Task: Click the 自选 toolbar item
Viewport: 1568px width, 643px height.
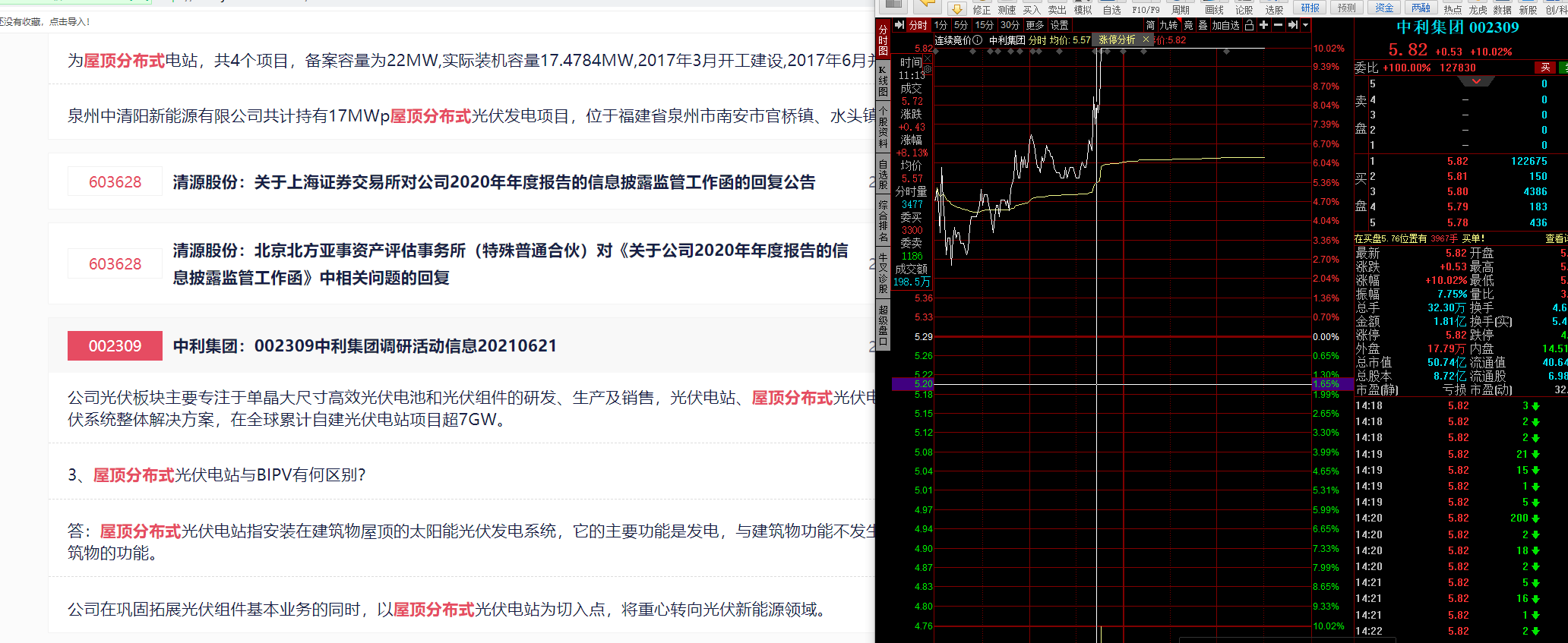Action: click(1111, 10)
